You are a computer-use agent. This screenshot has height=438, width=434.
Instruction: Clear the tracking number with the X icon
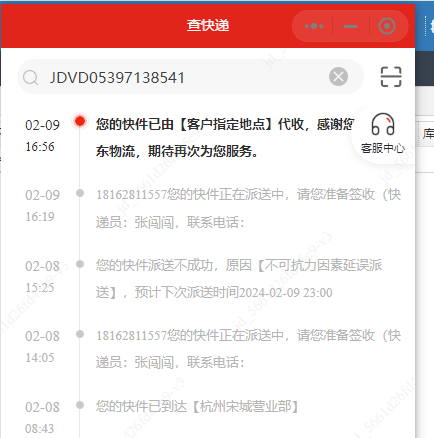[x=338, y=77]
